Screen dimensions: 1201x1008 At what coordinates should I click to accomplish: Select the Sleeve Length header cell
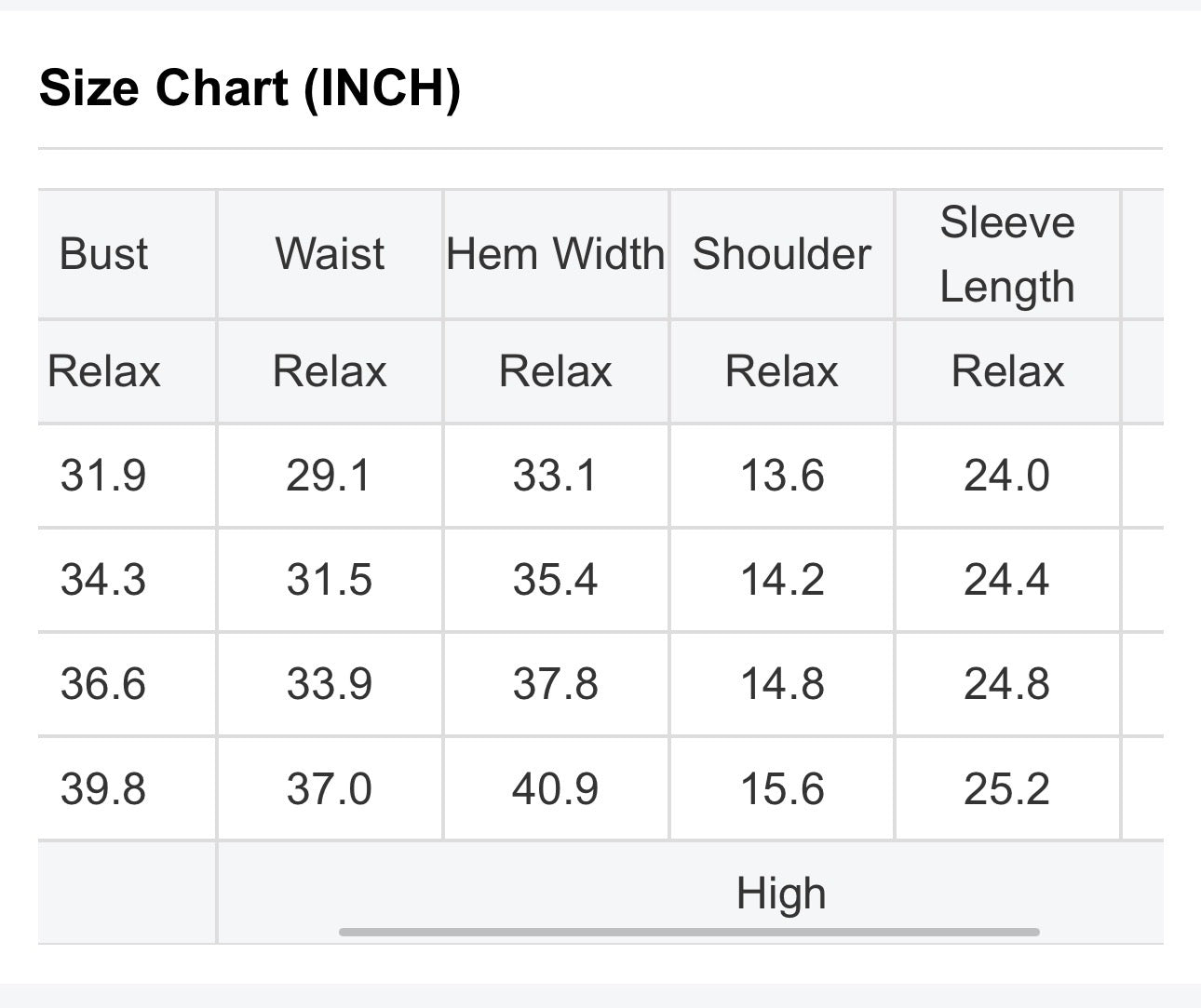1007,254
